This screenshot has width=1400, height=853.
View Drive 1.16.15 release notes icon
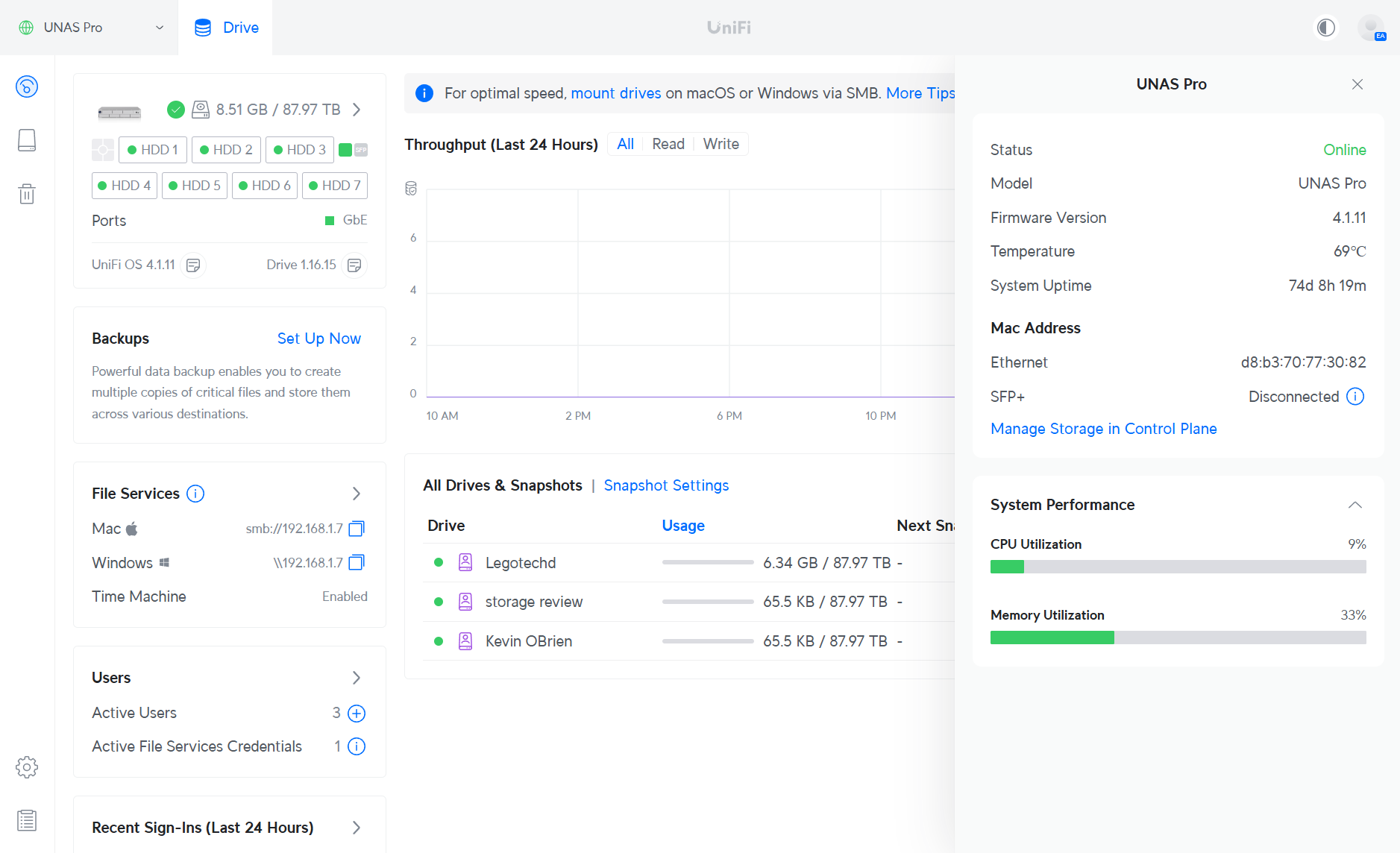coord(355,265)
